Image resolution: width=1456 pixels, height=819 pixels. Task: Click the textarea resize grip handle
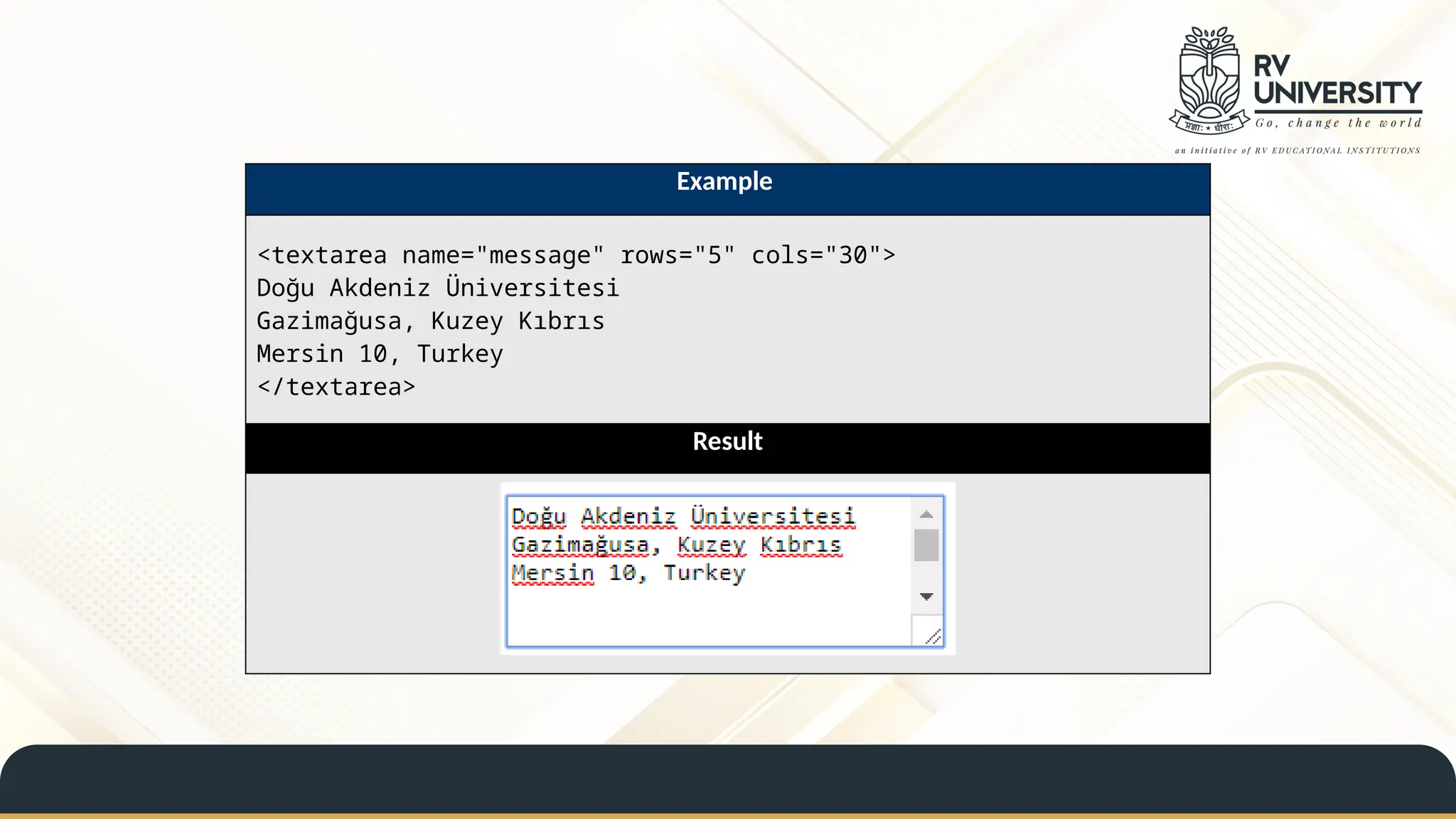[933, 636]
